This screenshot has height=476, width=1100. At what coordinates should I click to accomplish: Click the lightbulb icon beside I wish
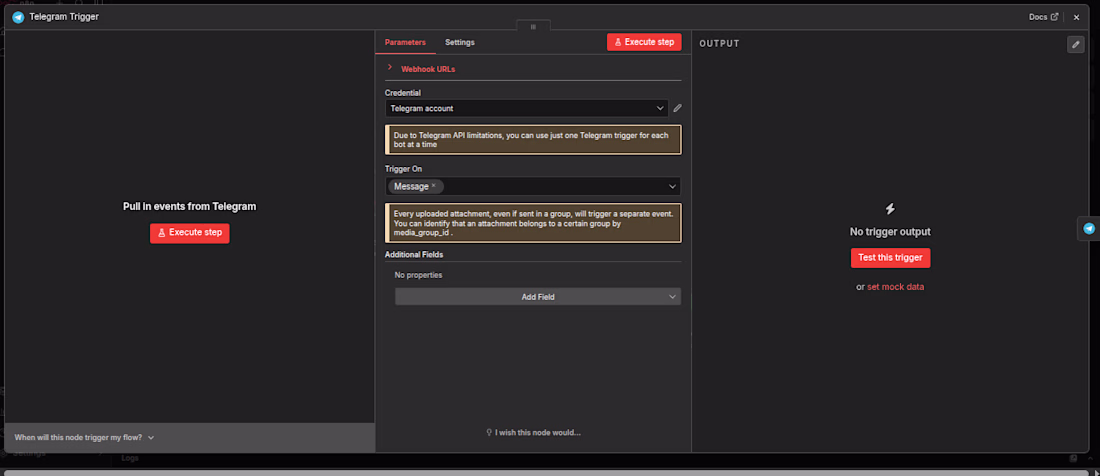pyautogui.click(x=489, y=433)
